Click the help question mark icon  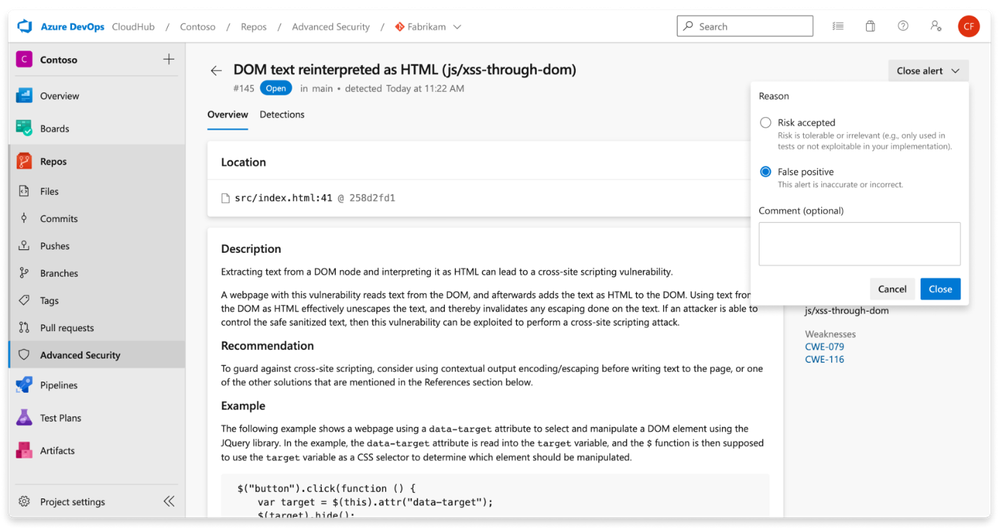[903, 26]
